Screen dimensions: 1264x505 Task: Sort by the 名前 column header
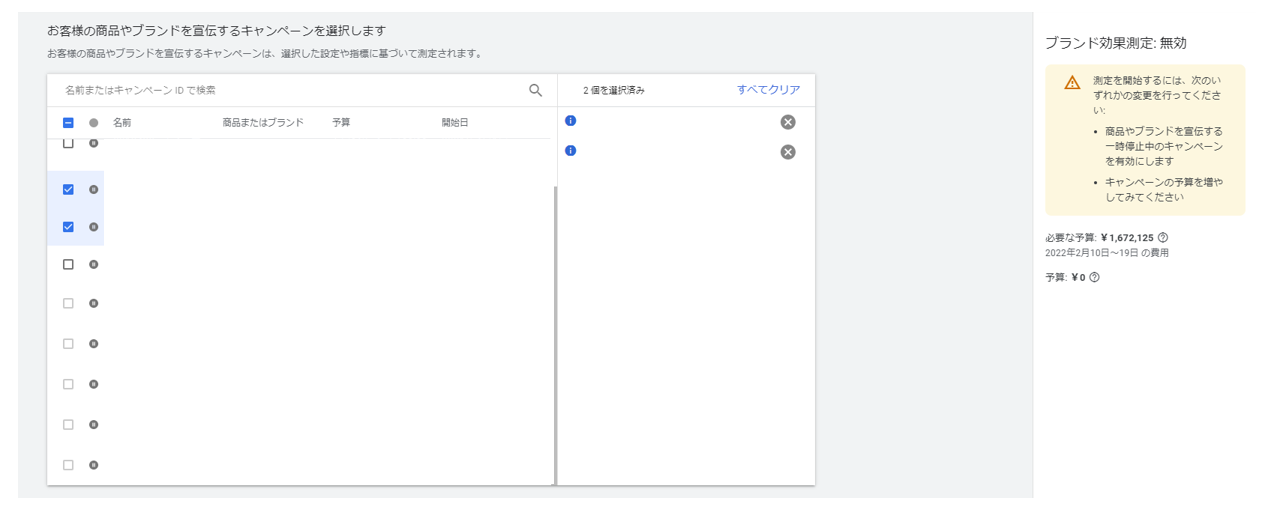pyautogui.click(x=122, y=123)
